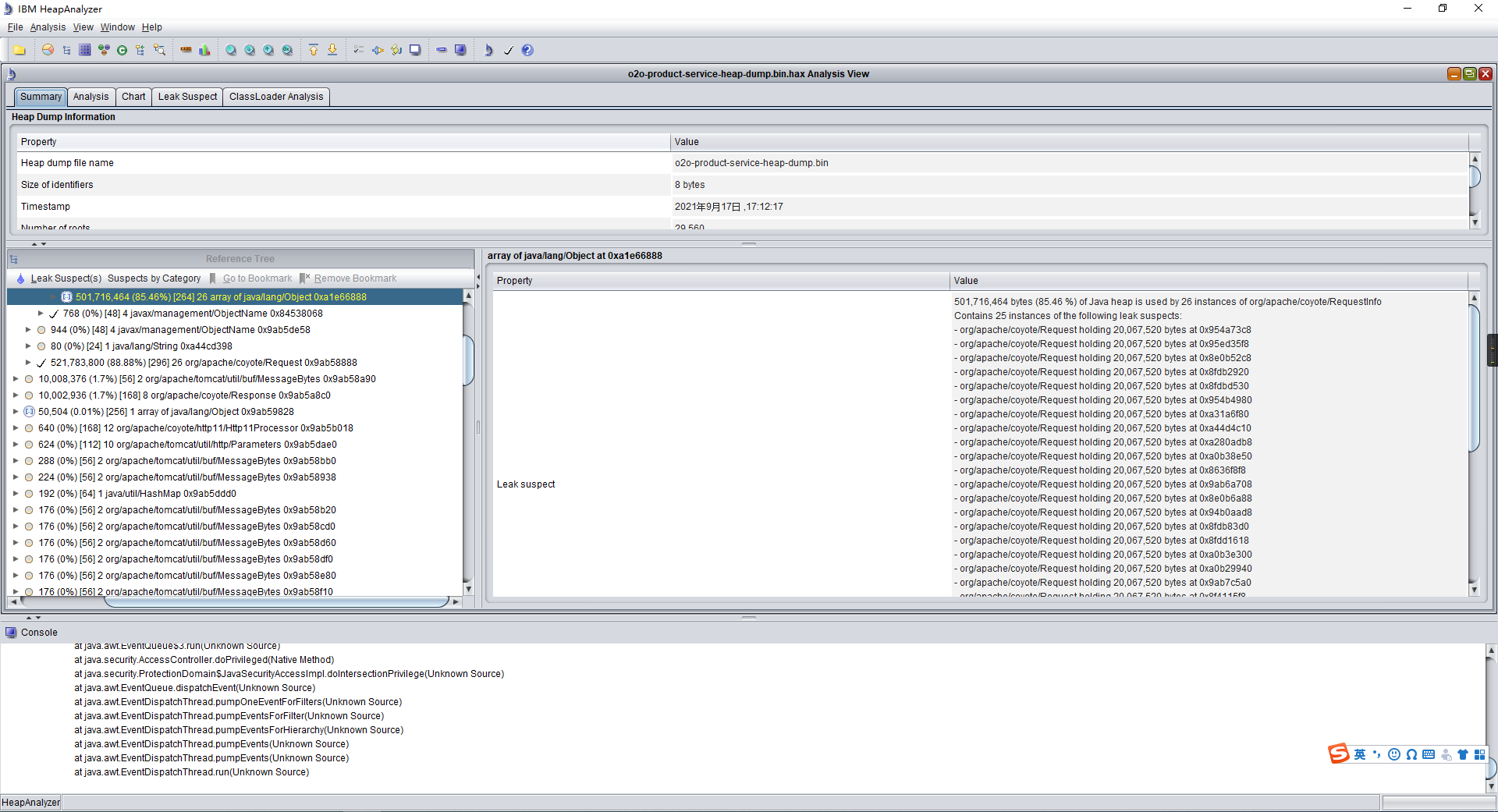Screen dimensions: 1498x812
Task: Open the Analysis menu
Action: (48, 27)
